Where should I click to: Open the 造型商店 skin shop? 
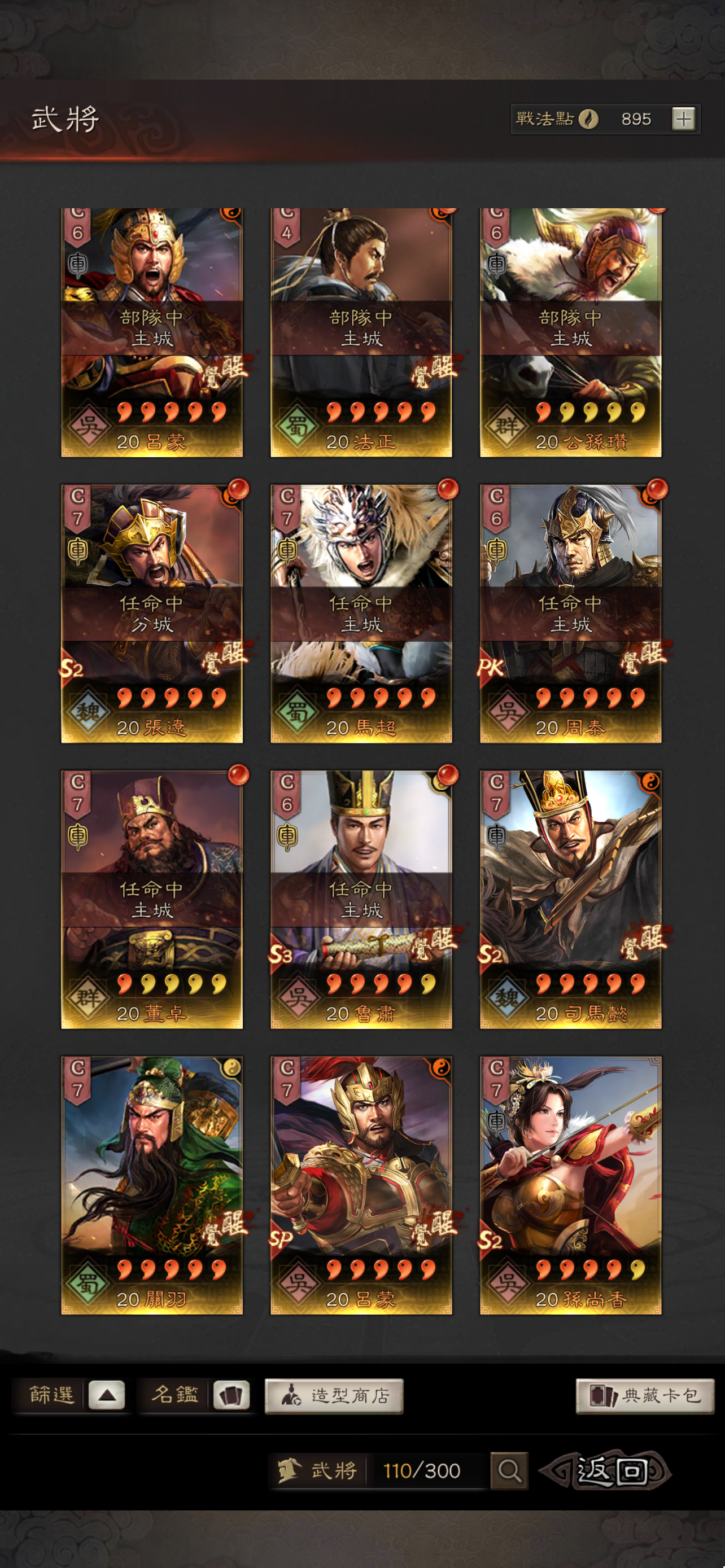pos(334,1395)
